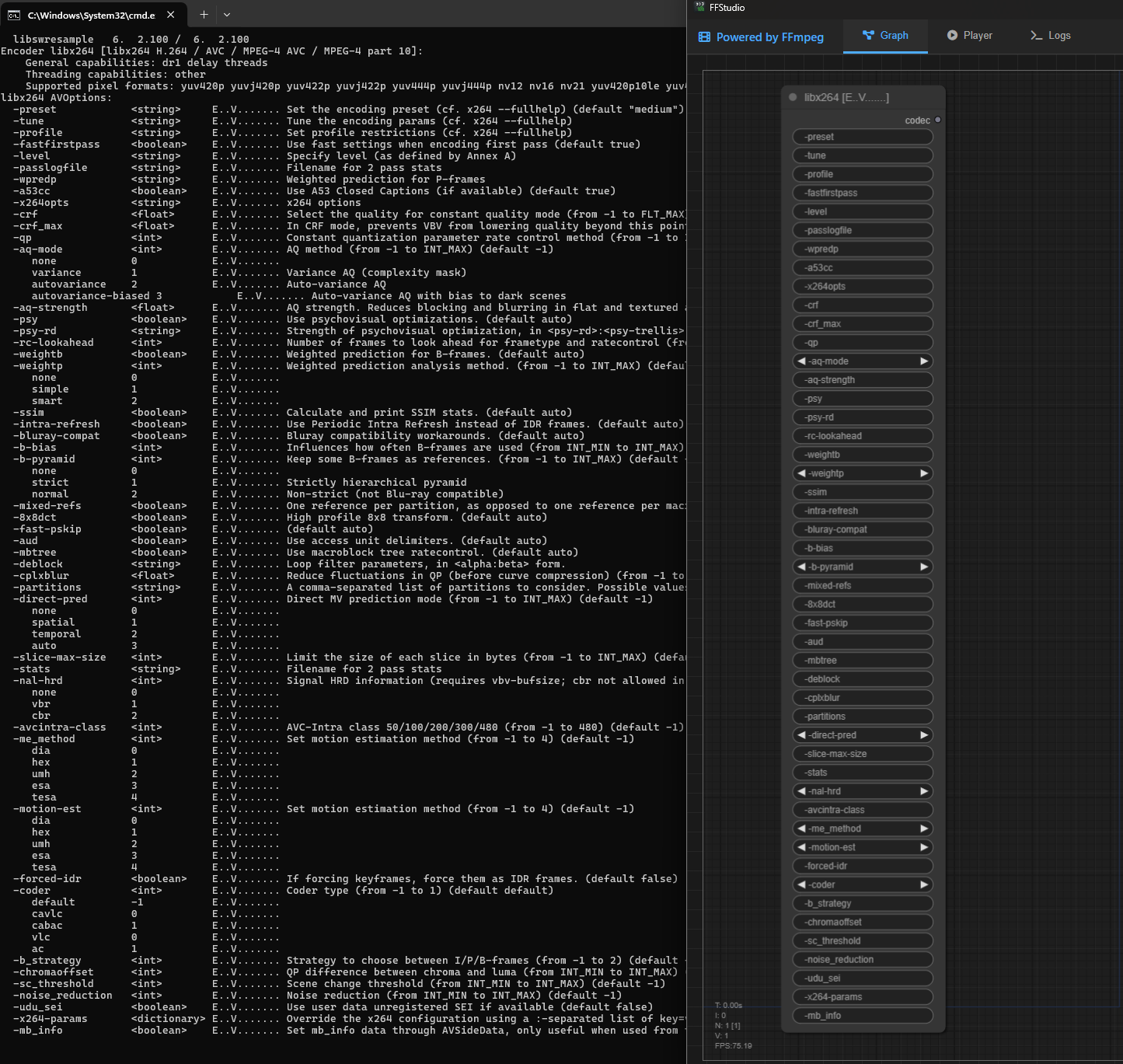This screenshot has height=1064, width=1123.
Task: Close the cmd.exe terminal tab
Action: click(171, 15)
